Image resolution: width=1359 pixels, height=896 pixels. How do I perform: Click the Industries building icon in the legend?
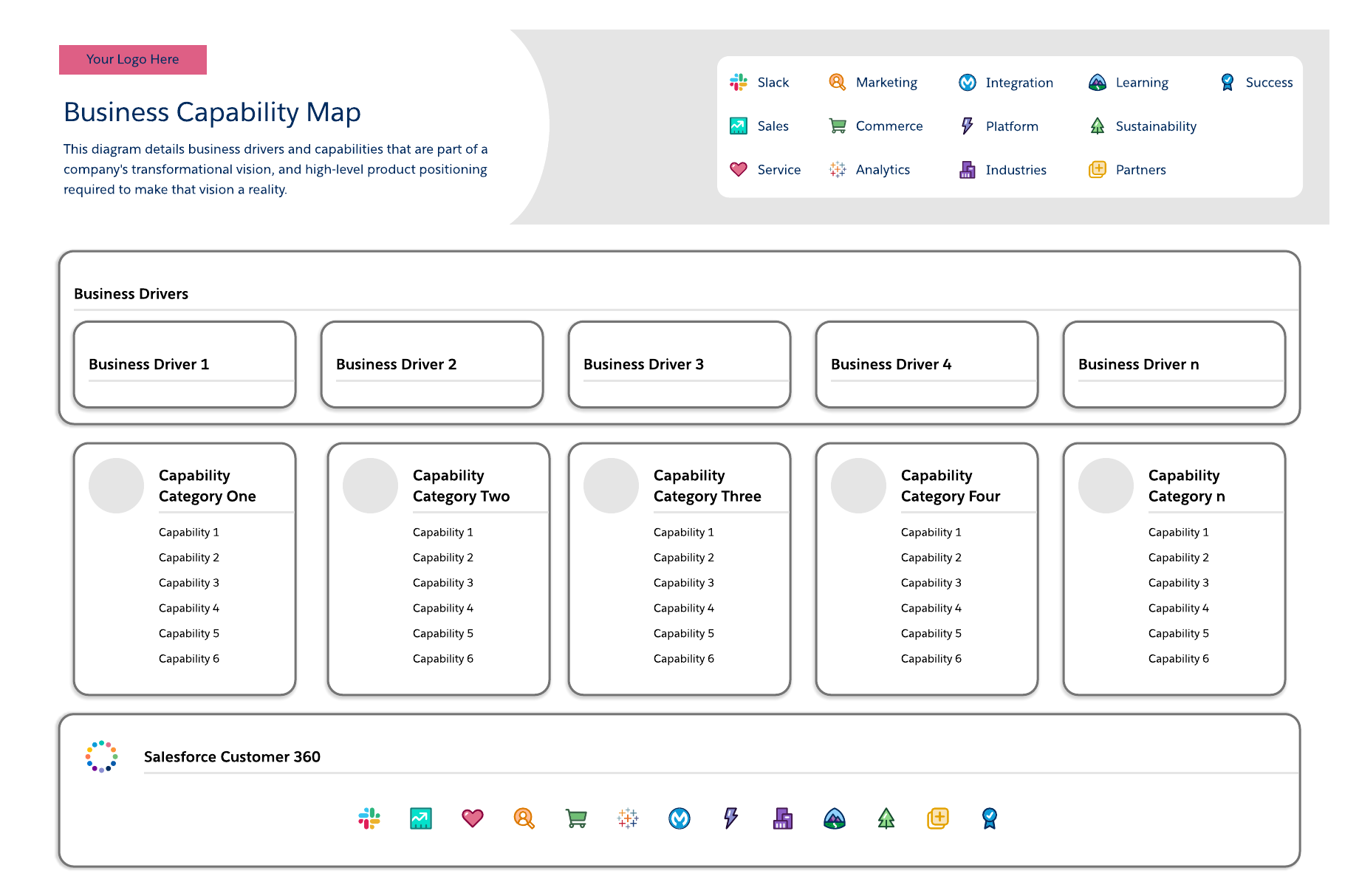[967, 170]
